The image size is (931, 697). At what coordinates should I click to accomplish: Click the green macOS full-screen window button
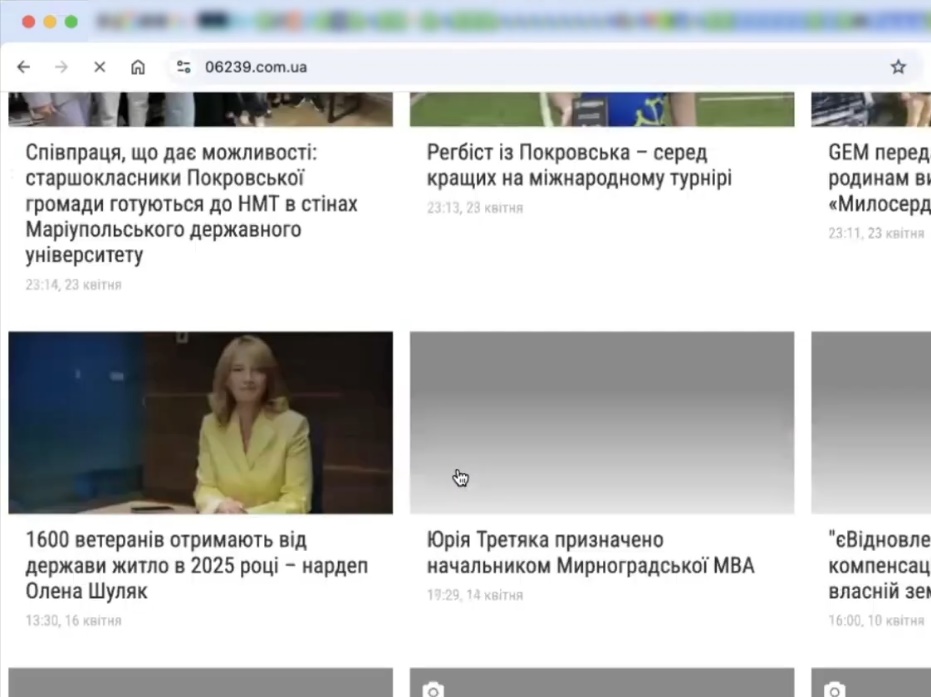click(x=71, y=21)
